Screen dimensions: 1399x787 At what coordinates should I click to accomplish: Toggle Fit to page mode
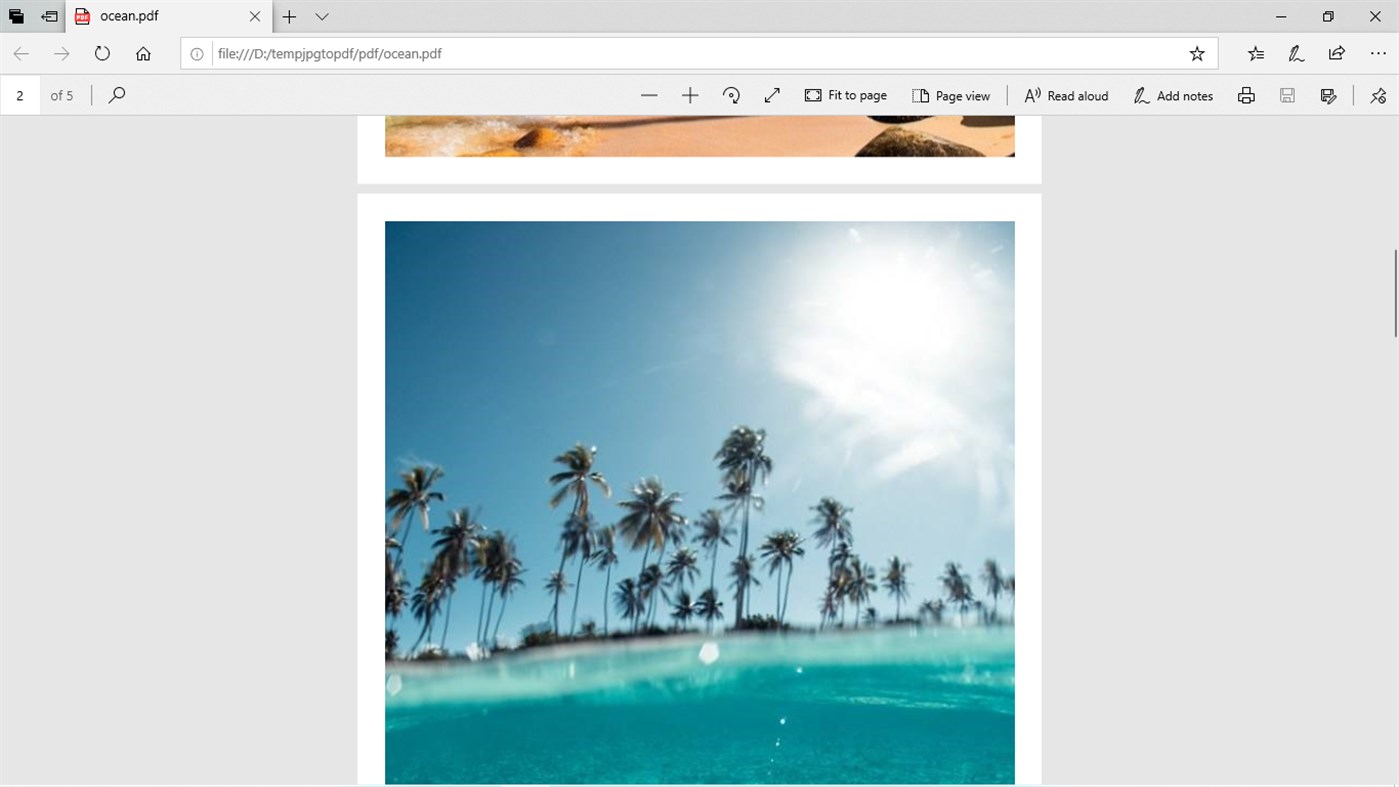pyautogui.click(x=845, y=94)
